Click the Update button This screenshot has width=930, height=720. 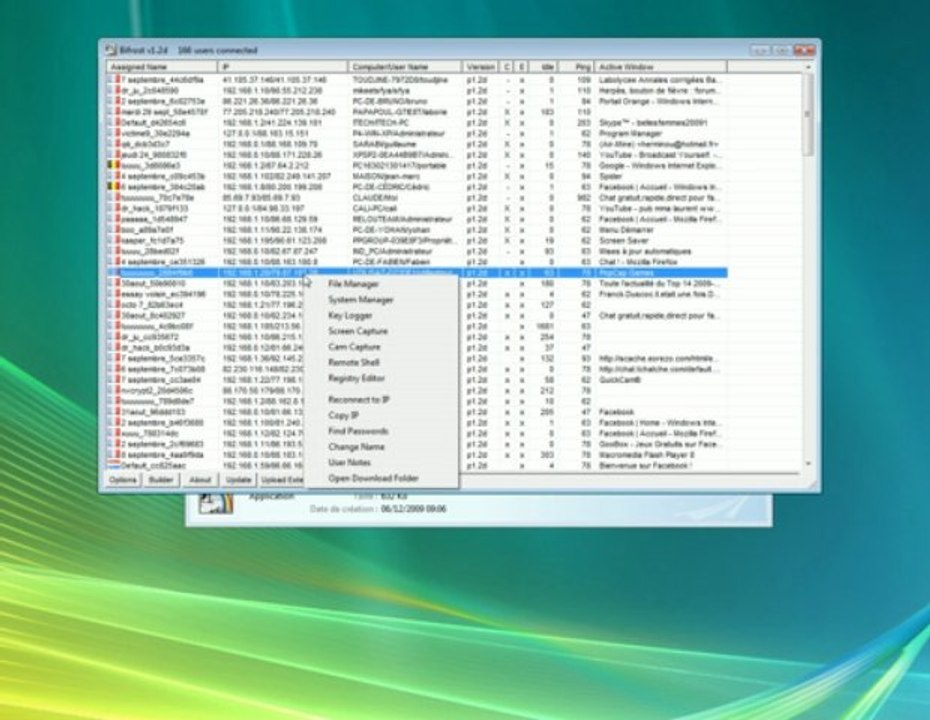point(238,480)
